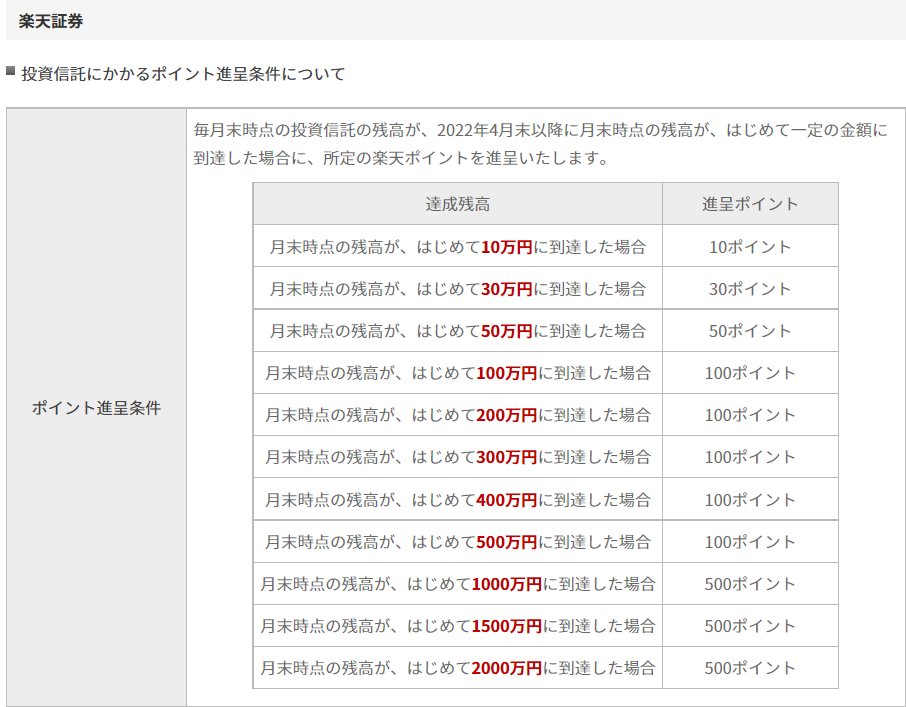The height and width of the screenshot is (707, 906).
Task: Click the 200万円 balance condition cell
Action: coord(458,415)
